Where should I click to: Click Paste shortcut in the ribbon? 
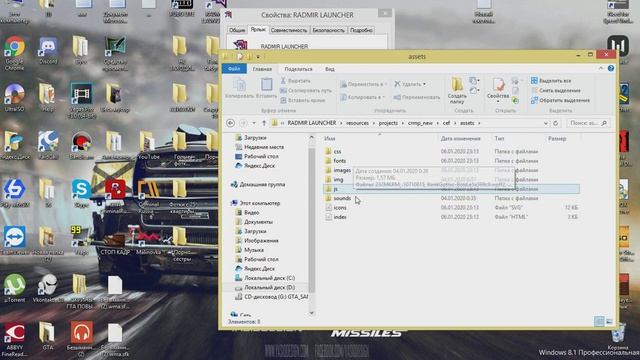pyautogui.click(x=303, y=100)
